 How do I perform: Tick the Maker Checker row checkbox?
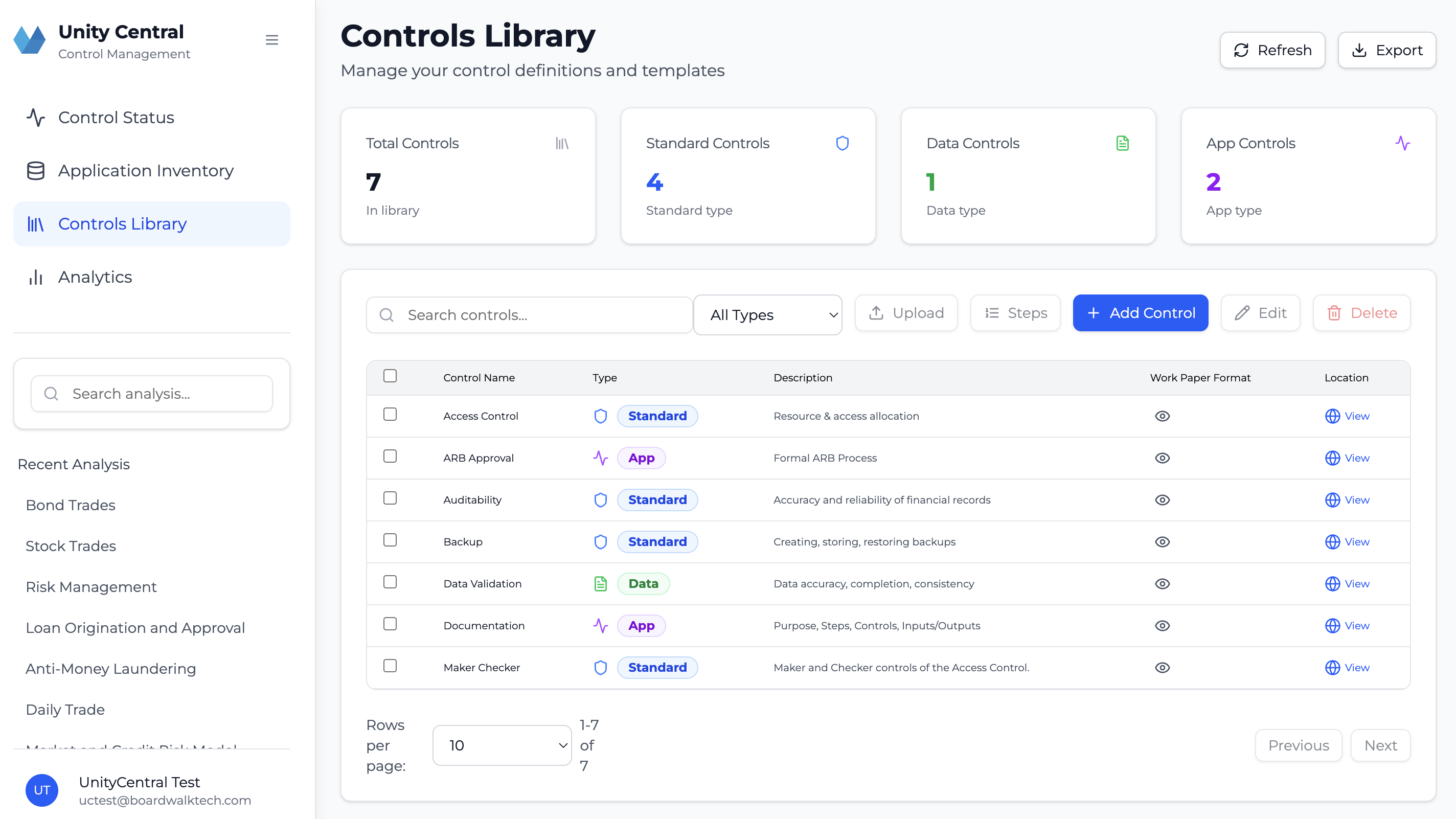pyautogui.click(x=390, y=666)
